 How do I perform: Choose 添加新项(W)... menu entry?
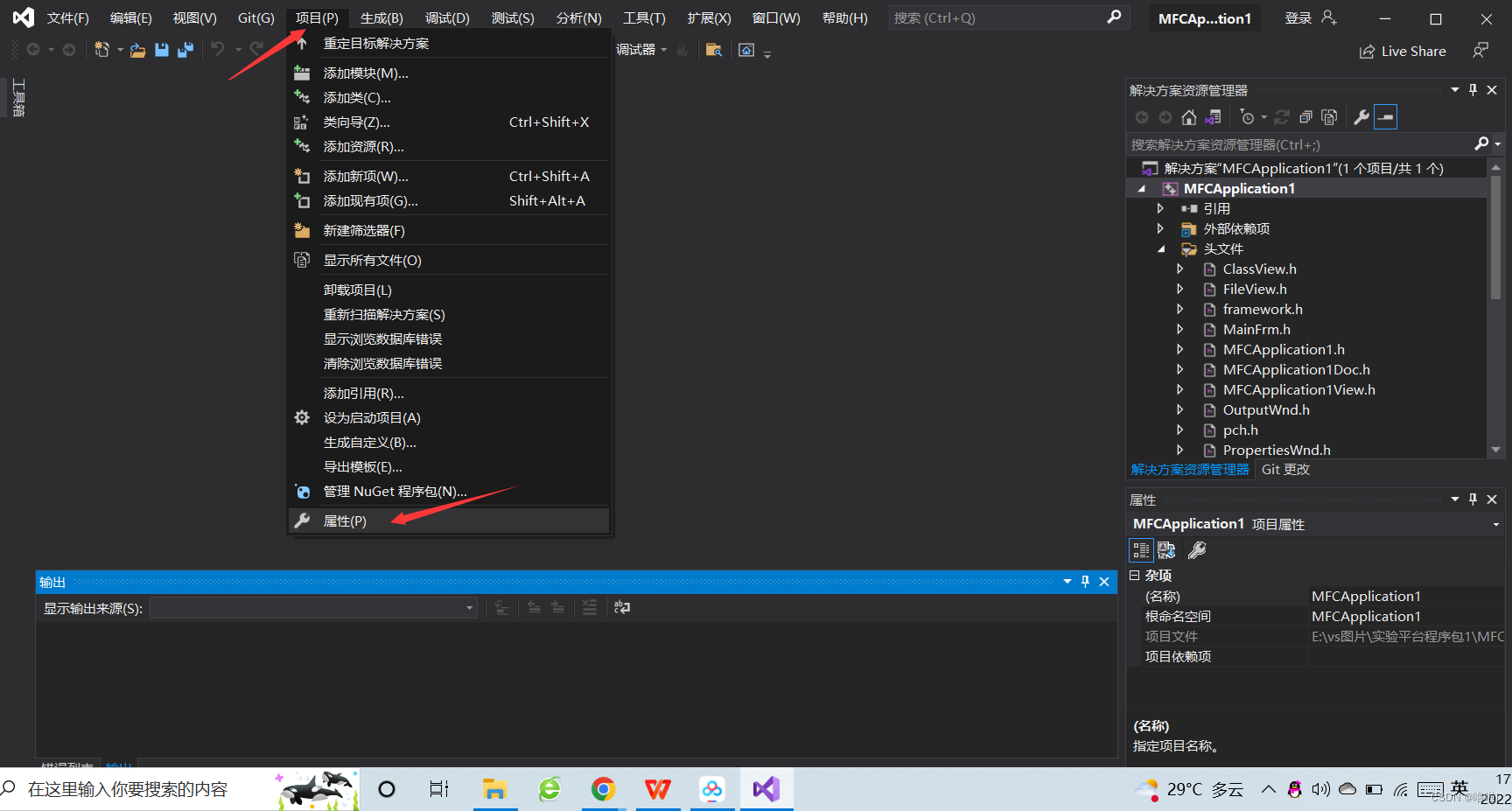pos(449,176)
